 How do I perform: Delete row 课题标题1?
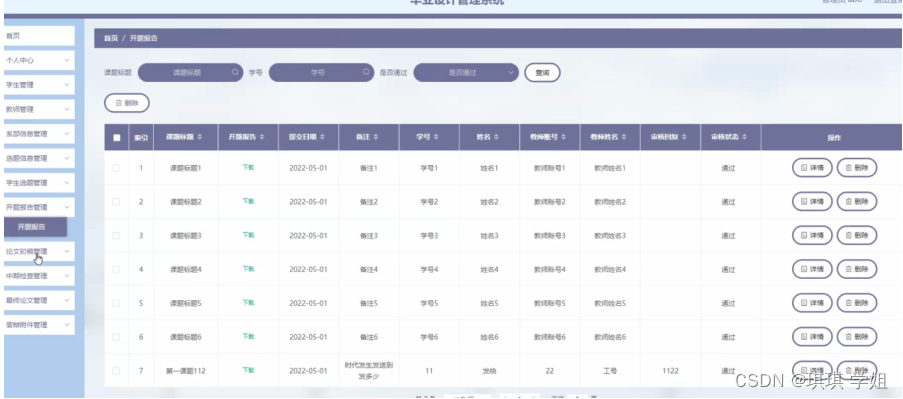857,168
